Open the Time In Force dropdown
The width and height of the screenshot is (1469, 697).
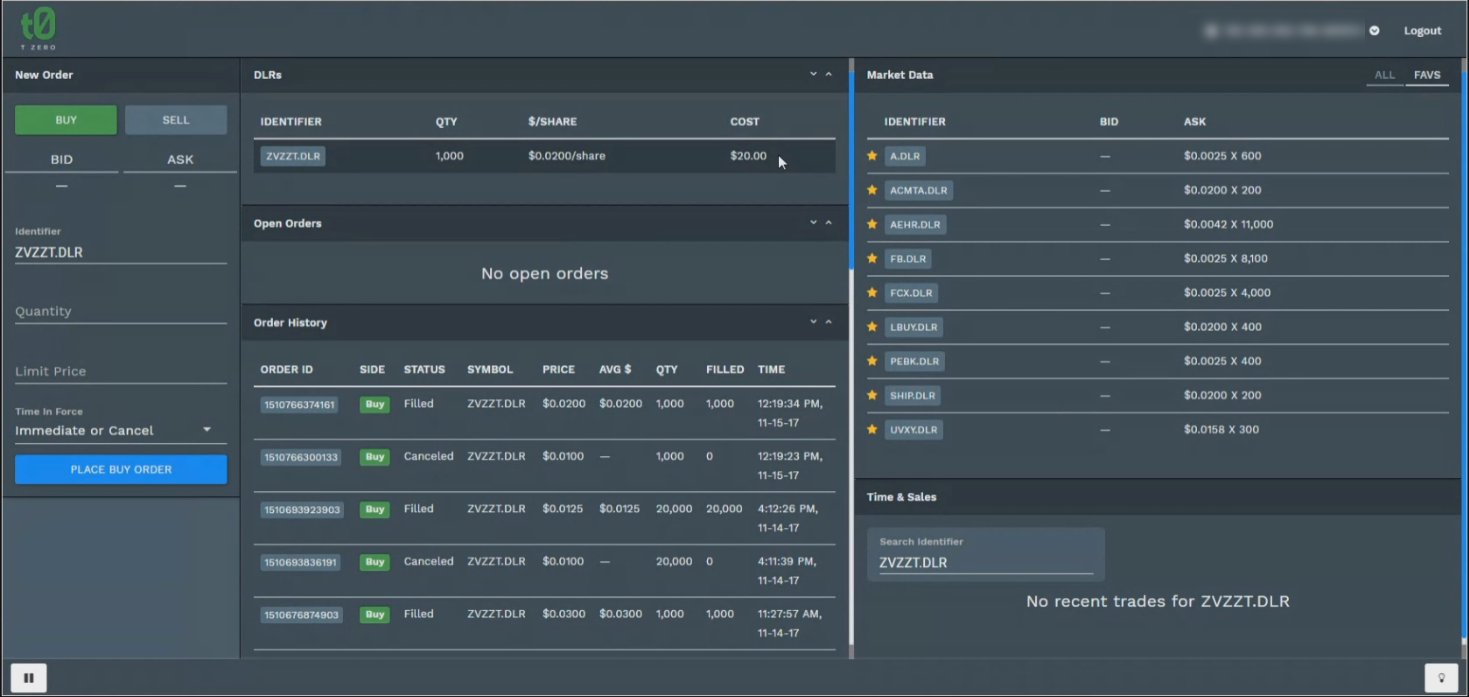pos(121,430)
